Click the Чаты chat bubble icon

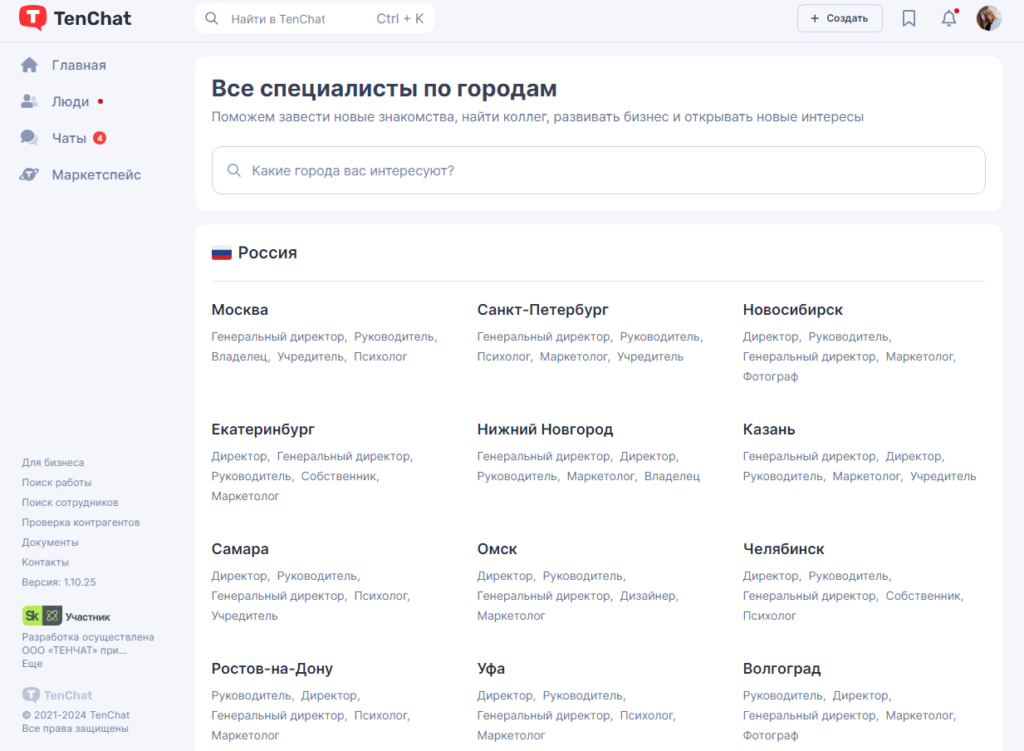(30, 138)
